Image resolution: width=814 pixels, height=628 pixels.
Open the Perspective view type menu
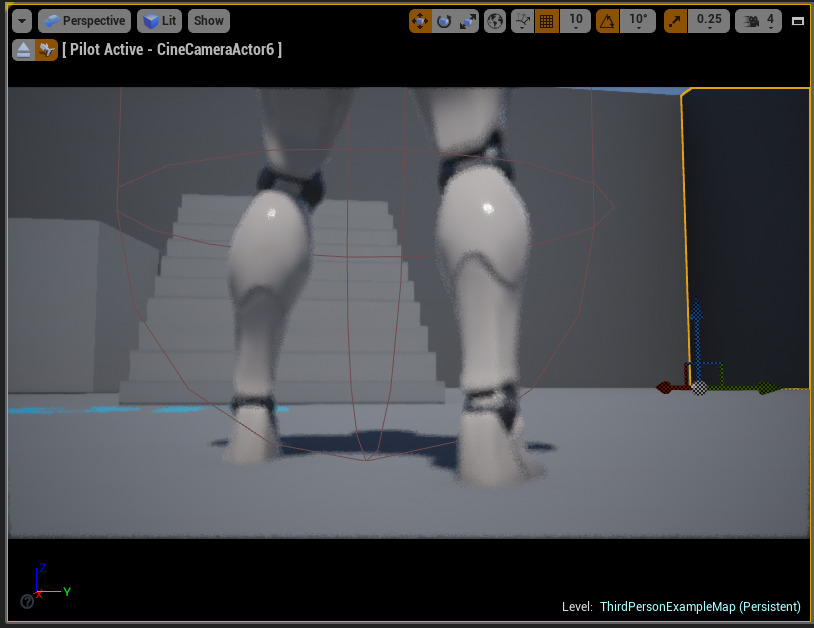click(85, 21)
